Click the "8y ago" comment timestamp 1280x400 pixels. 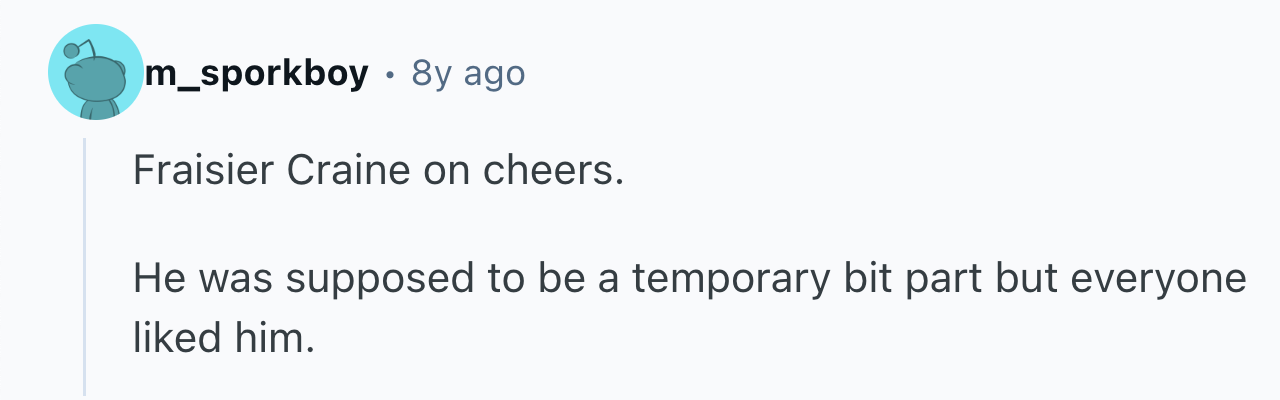pyautogui.click(x=467, y=73)
